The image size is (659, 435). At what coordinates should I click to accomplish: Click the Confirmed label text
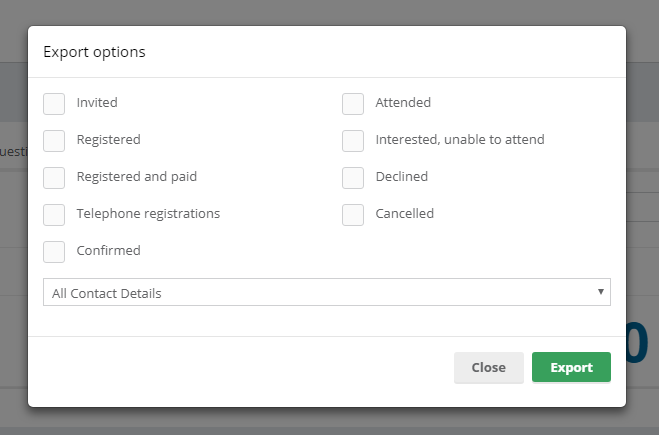(108, 250)
